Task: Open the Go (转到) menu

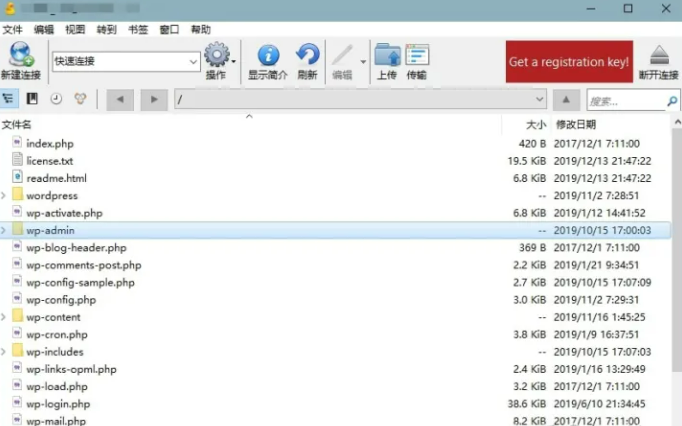Action: [107, 30]
